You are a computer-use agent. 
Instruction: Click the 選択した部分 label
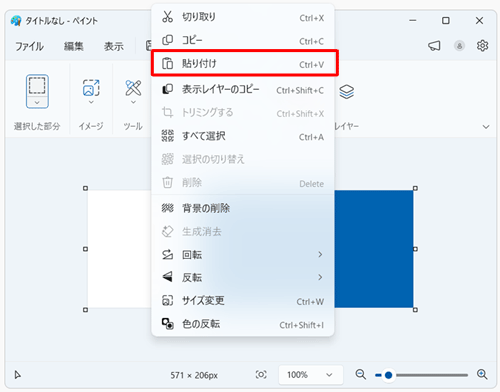pos(37,126)
